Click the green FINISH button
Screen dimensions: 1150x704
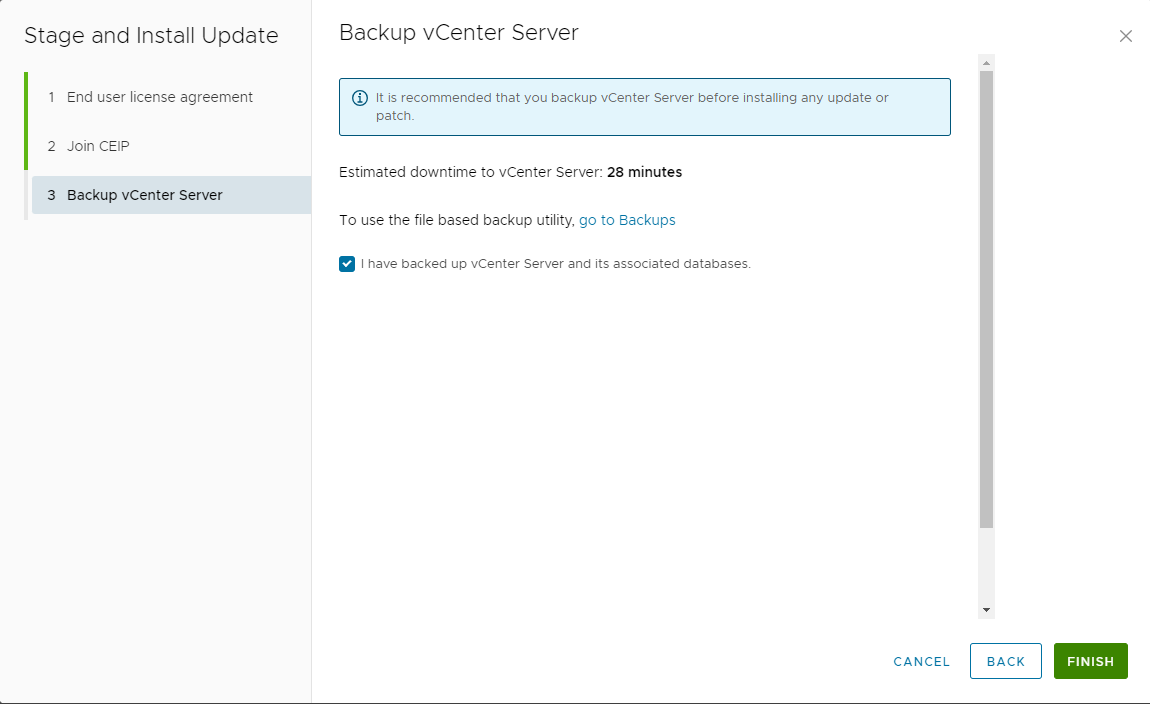coord(1090,661)
